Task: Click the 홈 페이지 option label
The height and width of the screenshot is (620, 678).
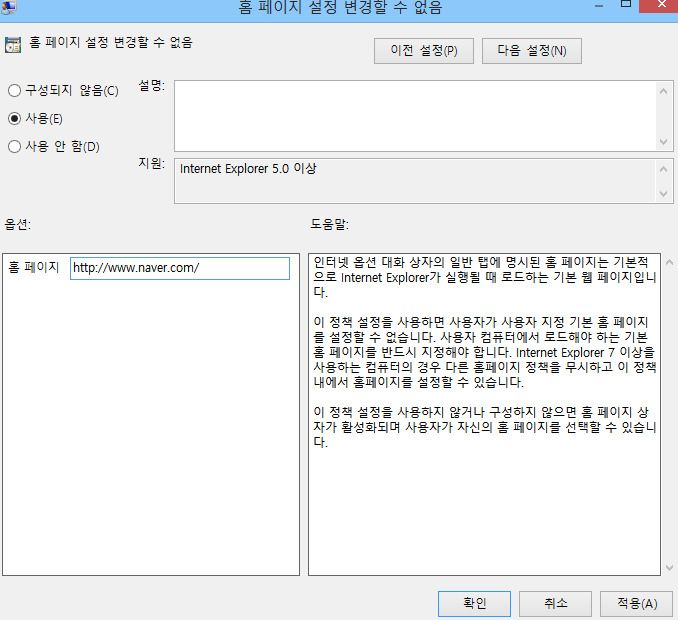Action: pos(33,267)
